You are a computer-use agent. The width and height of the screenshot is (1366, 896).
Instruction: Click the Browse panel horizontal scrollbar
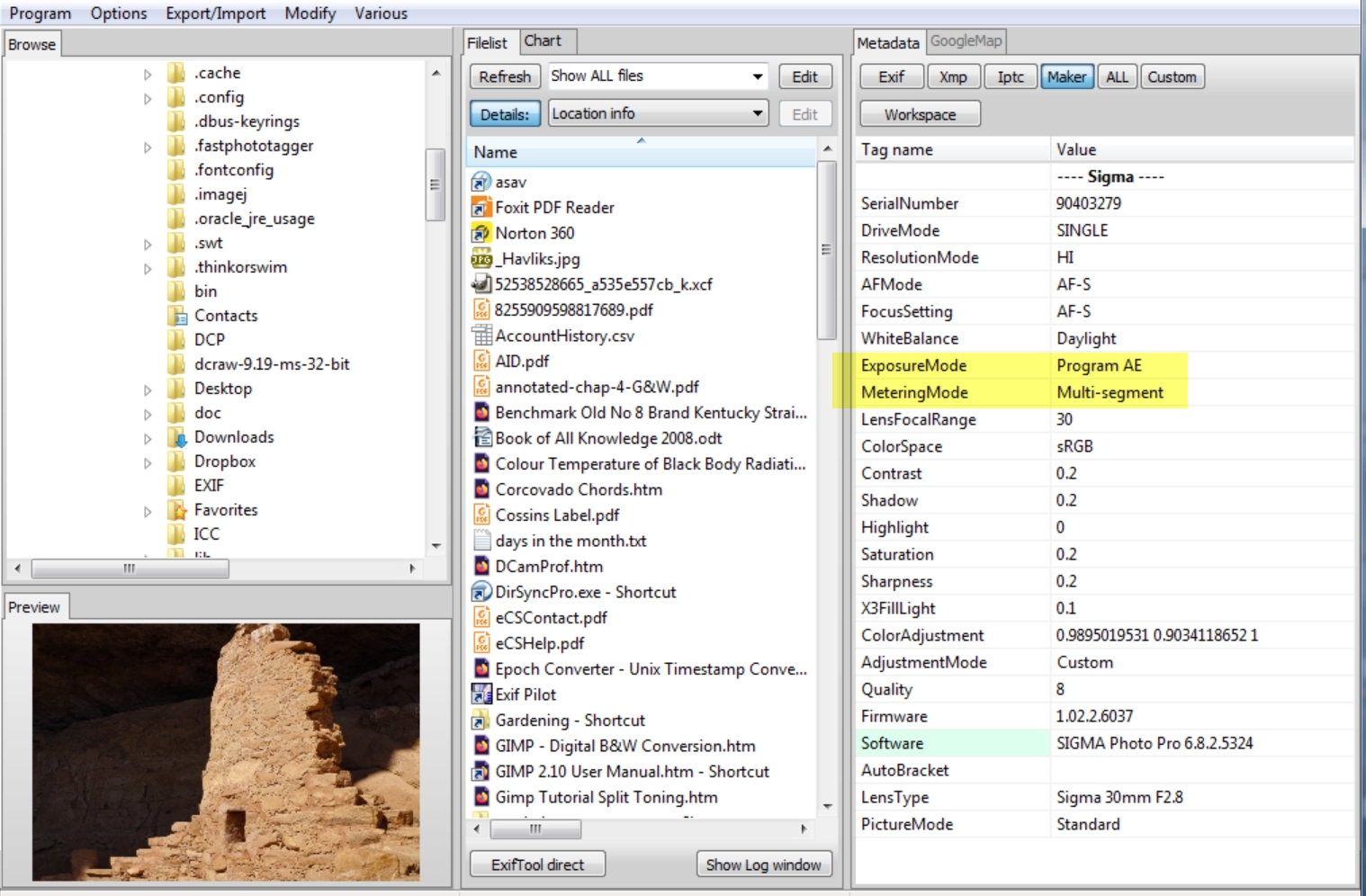[130, 569]
